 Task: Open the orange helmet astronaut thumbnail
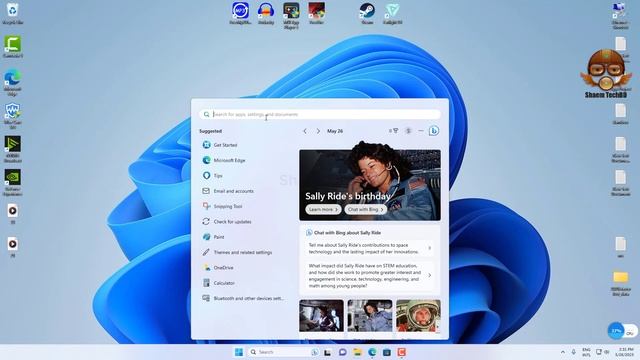click(x=418, y=316)
